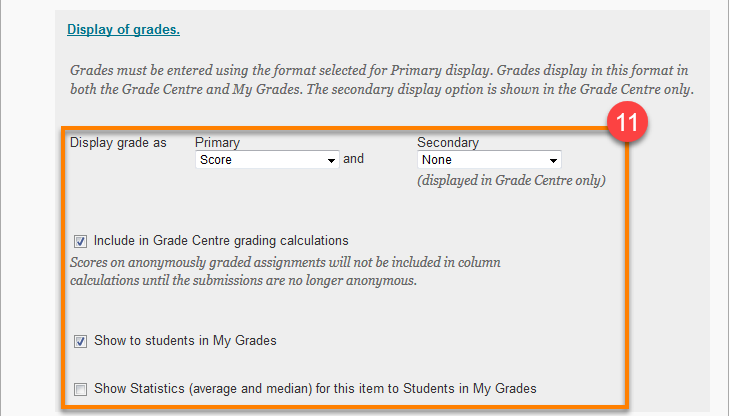The image size is (729, 416).
Task: Uncheck Show to students in My Grades
Action: click(80, 341)
